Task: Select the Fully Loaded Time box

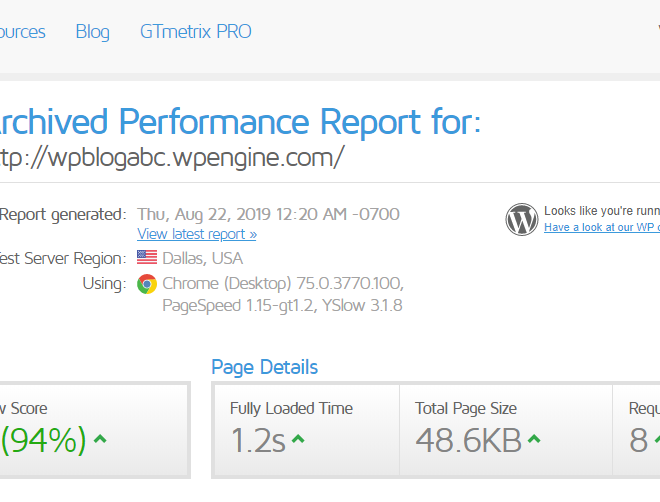Action: tap(306, 430)
